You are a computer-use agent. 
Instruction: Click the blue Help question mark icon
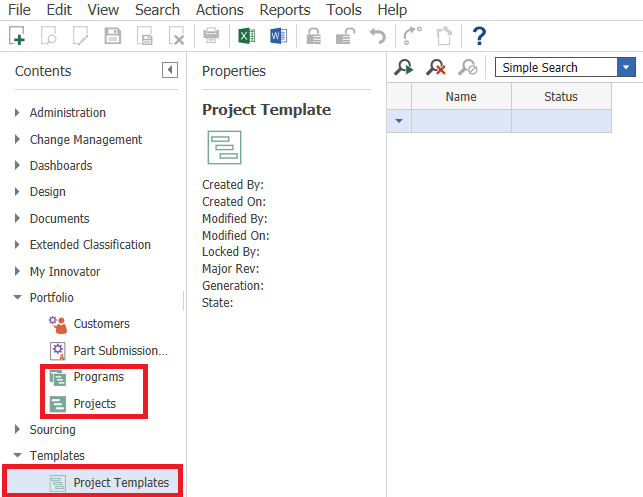click(x=479, y=37)
